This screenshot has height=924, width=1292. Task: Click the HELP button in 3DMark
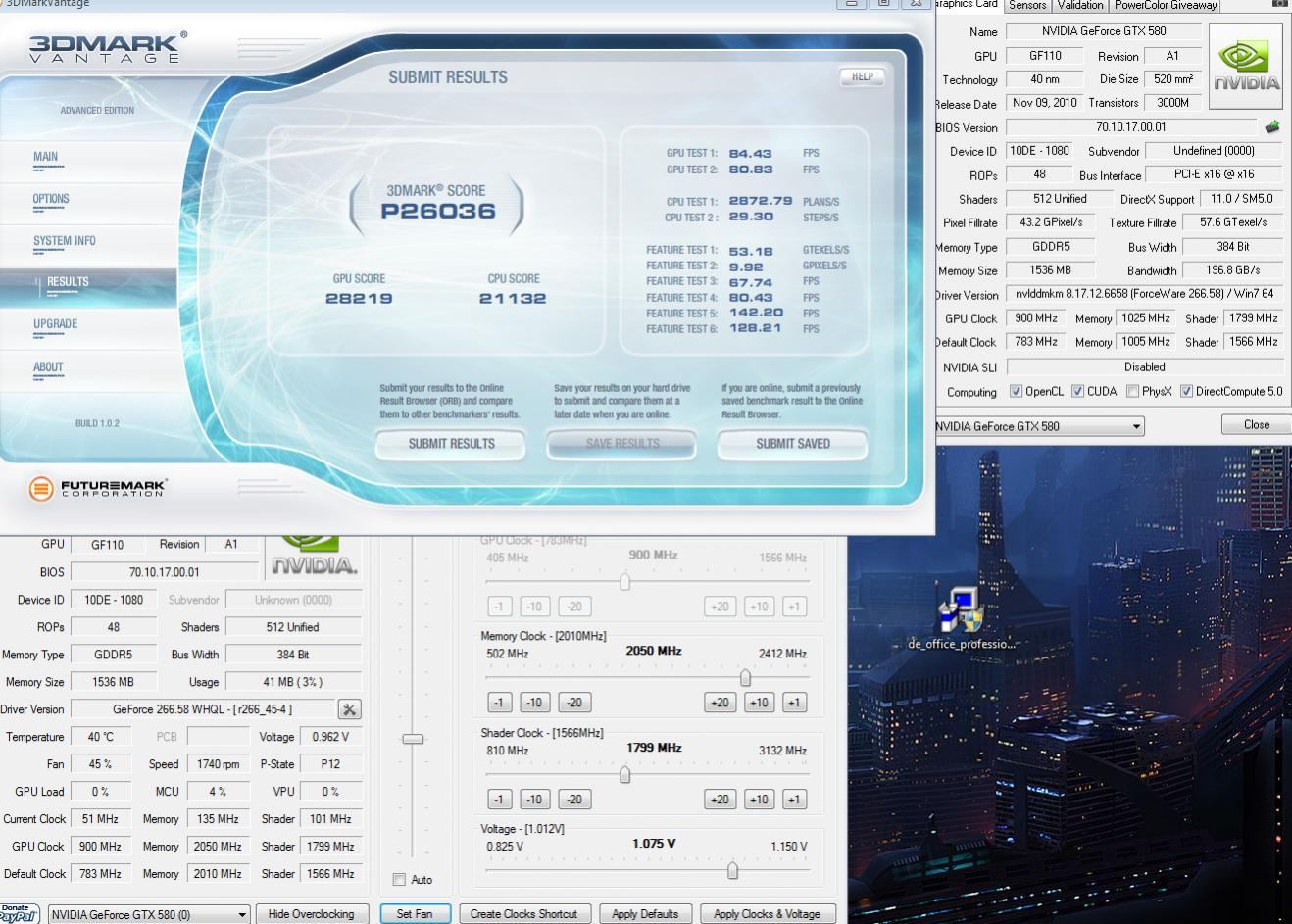862,76
